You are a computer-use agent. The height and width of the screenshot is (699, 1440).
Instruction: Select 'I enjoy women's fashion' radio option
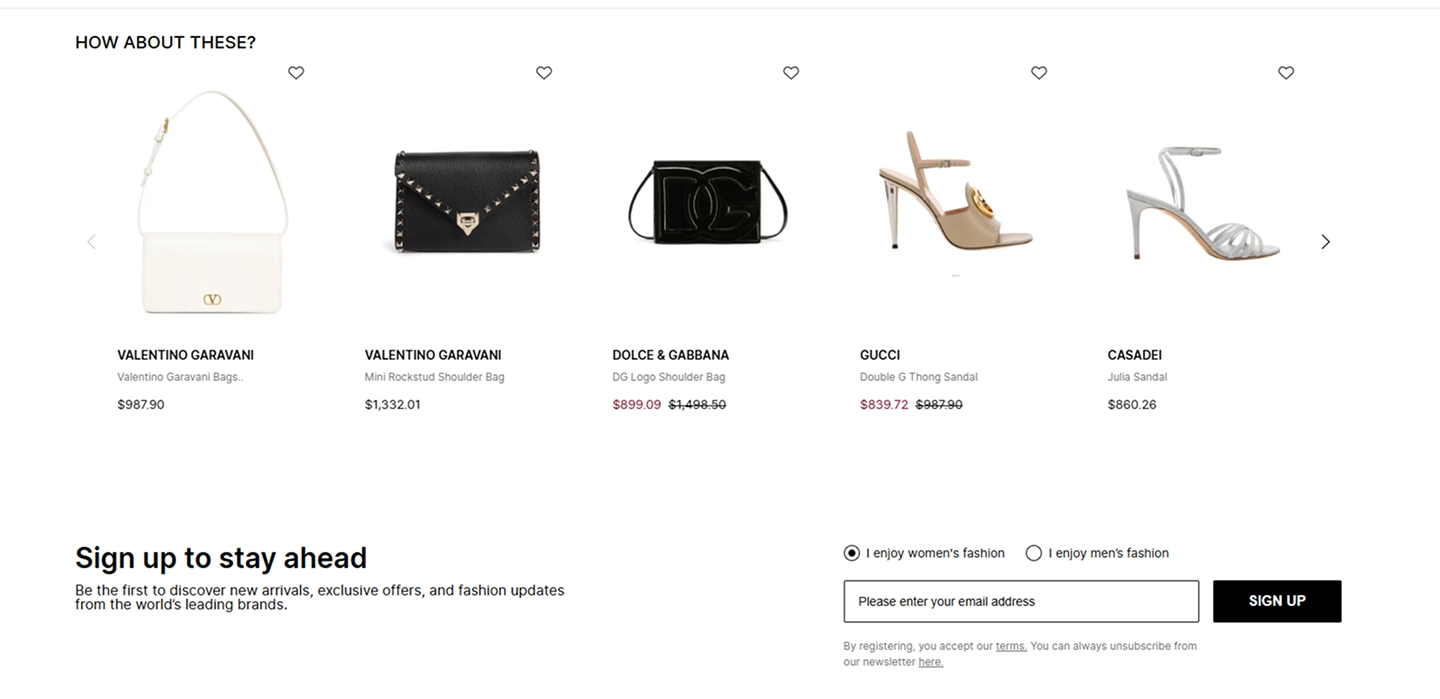coord(852,553)
